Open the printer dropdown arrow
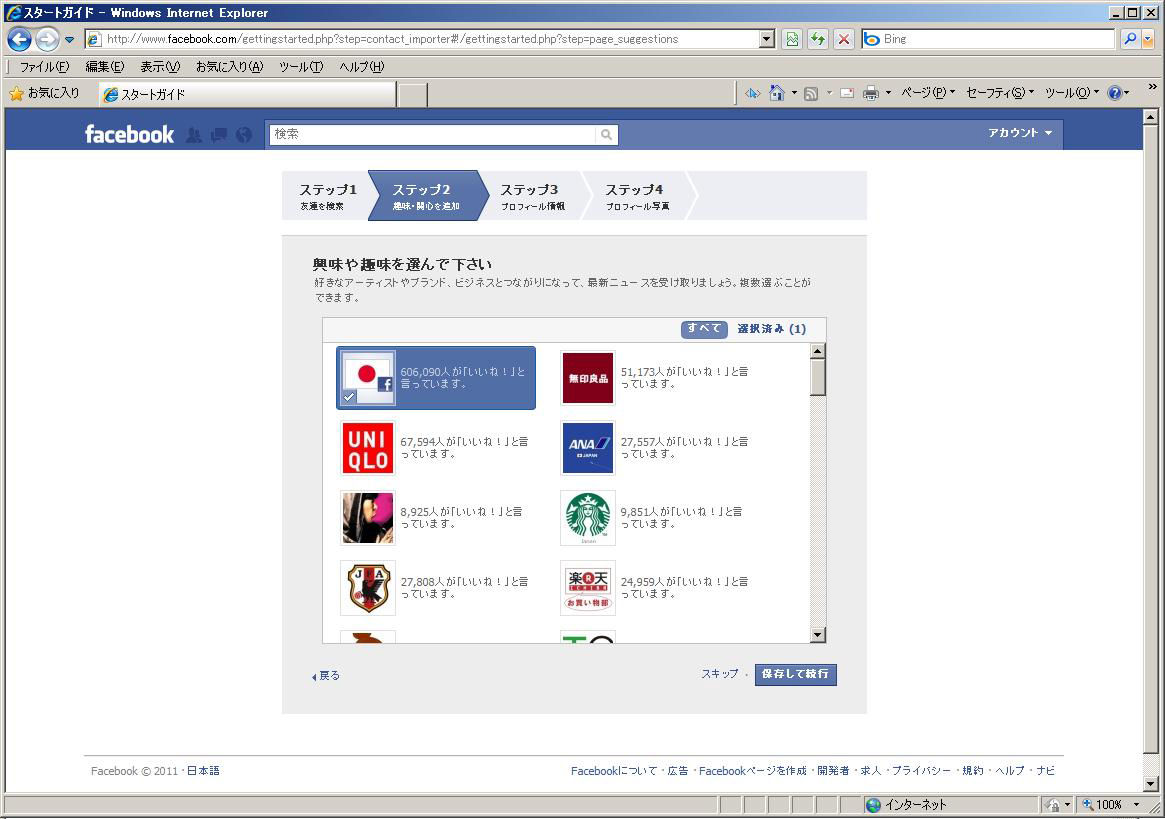Screen dimensions: 1165x819 pyautogui.click(x=888, y=93)
